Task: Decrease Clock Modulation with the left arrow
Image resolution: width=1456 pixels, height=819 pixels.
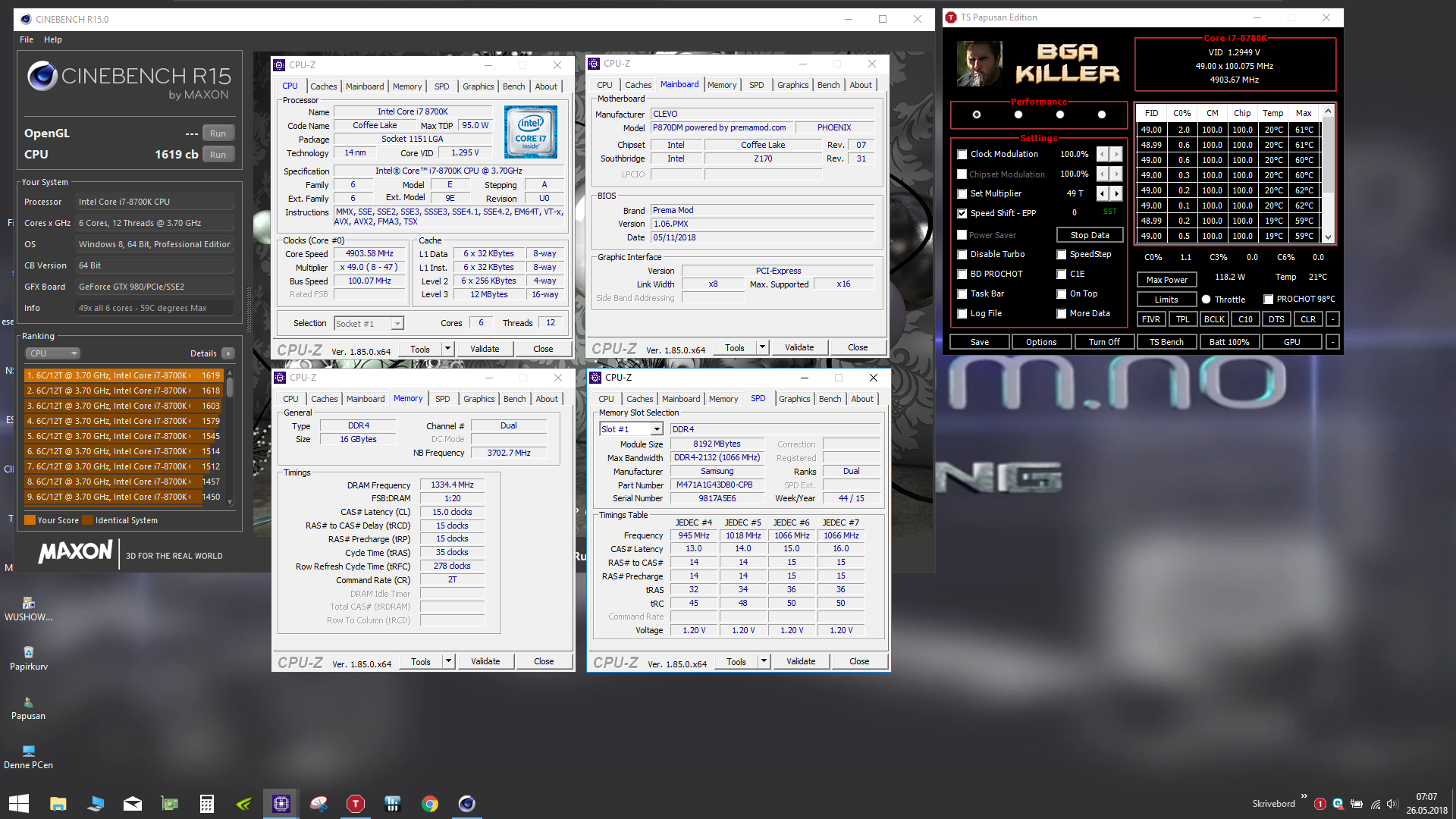Action: (x=1103, y=154)
